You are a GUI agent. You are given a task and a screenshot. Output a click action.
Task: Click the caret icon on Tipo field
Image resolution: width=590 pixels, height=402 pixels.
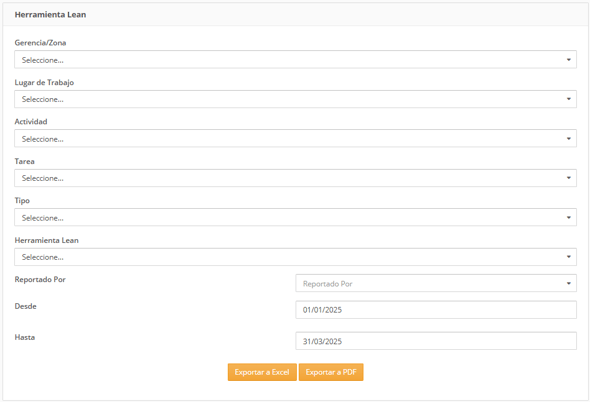coord(569,217)
